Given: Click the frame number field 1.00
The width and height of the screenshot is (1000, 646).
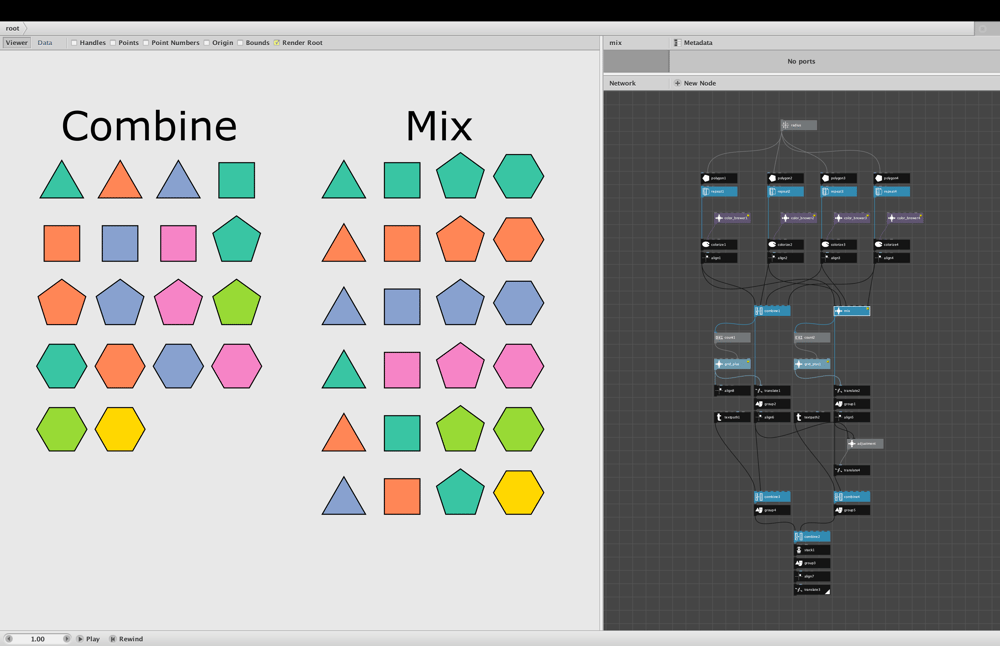Looking at the screenshot, I should (x=38, y=638).
